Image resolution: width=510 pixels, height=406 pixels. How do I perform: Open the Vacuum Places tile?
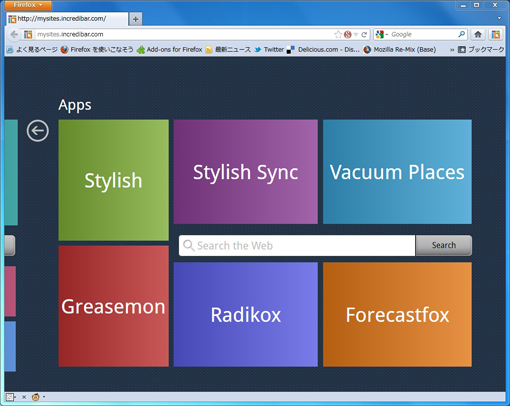pyautogui.click(x=397, y=172)
